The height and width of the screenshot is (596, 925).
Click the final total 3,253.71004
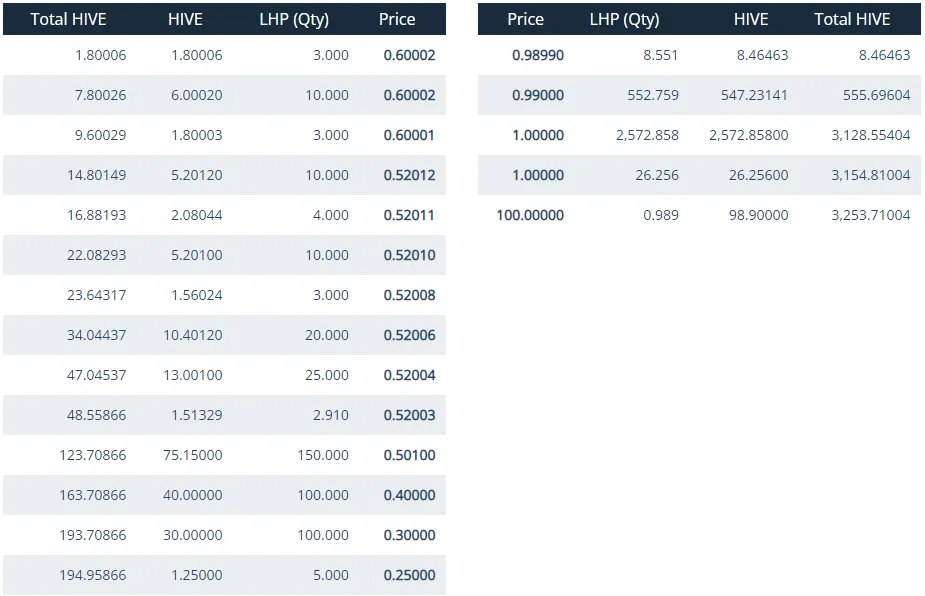(871, 215)
